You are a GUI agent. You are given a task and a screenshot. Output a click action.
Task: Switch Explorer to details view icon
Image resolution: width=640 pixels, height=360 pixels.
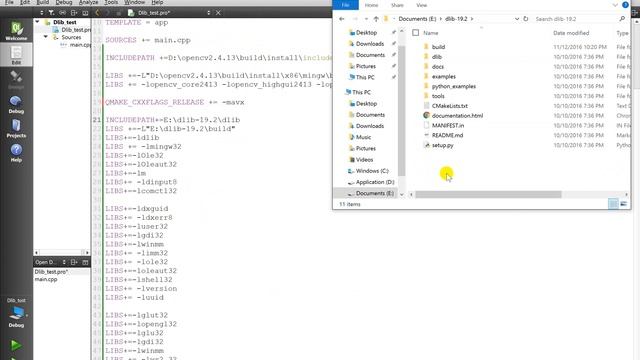click(613, 204)
